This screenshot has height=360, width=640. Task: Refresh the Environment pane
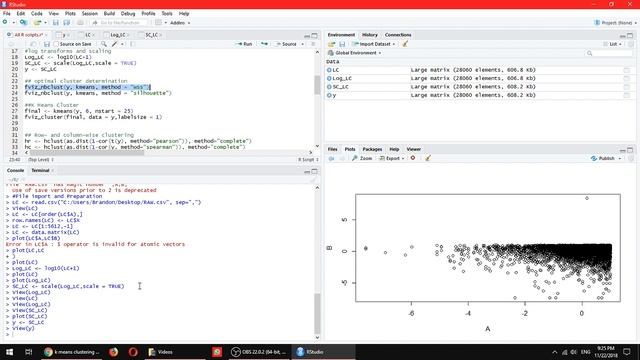[631, 44]
